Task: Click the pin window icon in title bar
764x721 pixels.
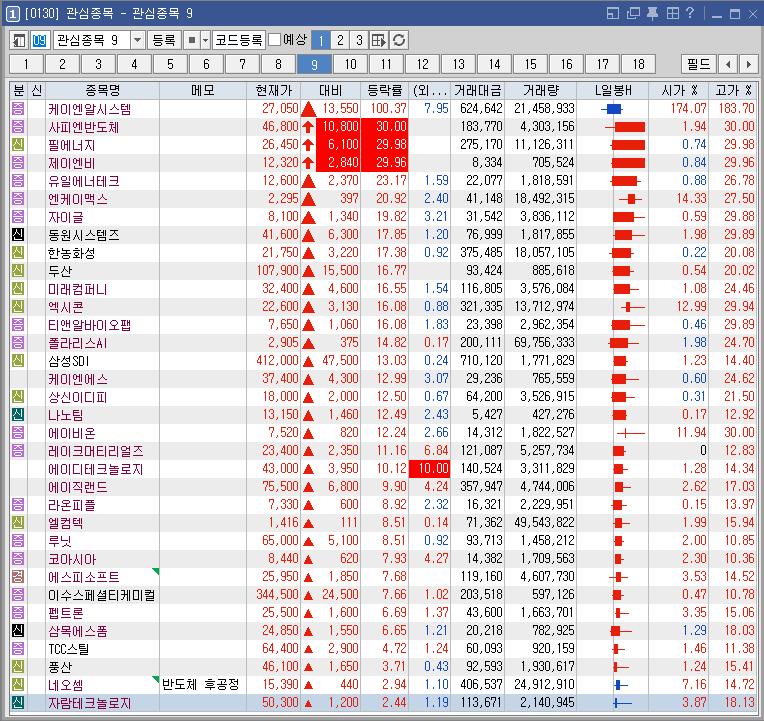Action: tap(652, 13)
